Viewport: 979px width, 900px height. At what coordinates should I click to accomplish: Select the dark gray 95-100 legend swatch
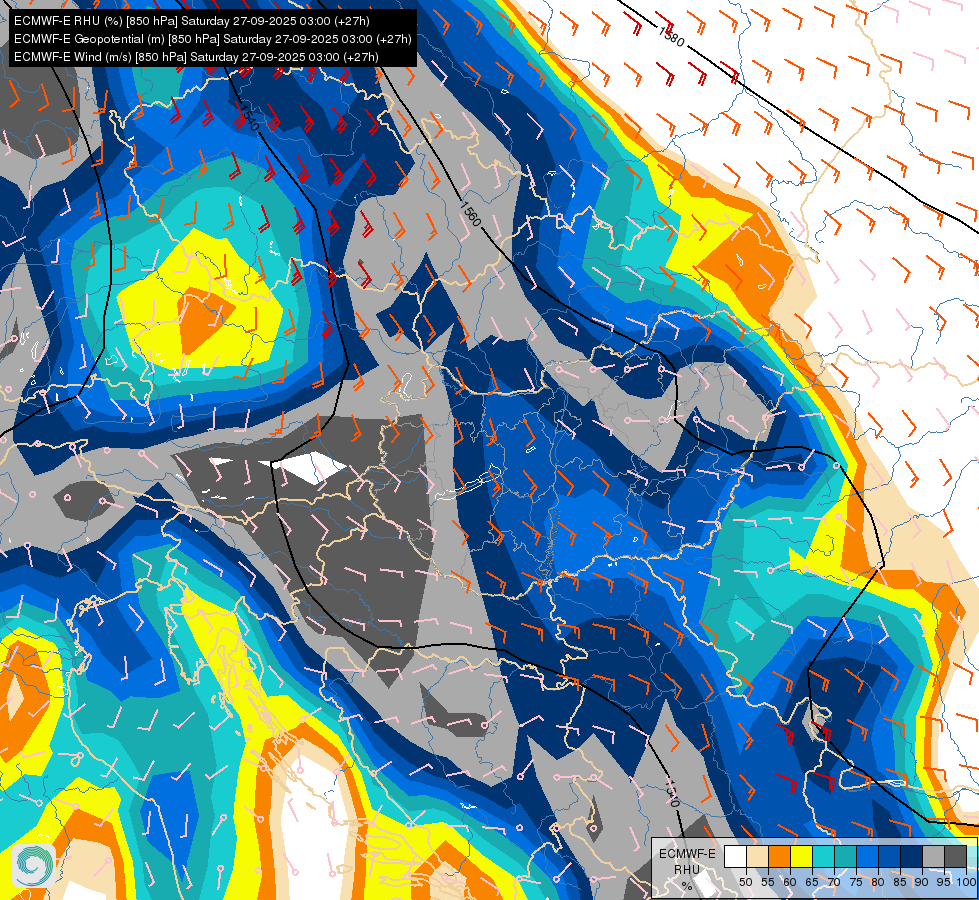pyautogui.click(x=955, y=856)
